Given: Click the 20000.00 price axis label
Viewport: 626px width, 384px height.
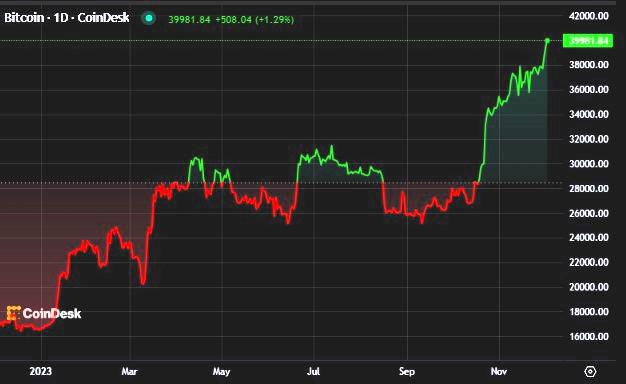Looking at the screenshot, I should pyautogui.click(x=589, y=287).
